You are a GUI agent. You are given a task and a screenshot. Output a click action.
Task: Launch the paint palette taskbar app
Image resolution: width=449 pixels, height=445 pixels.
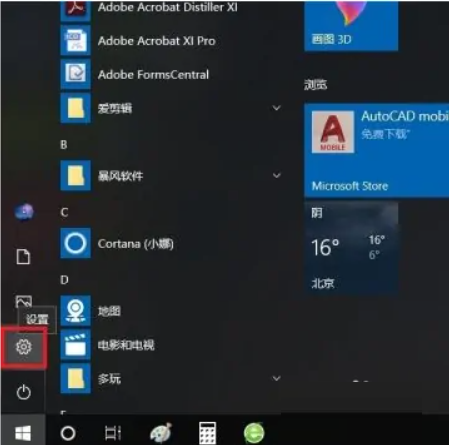[161, 433]
